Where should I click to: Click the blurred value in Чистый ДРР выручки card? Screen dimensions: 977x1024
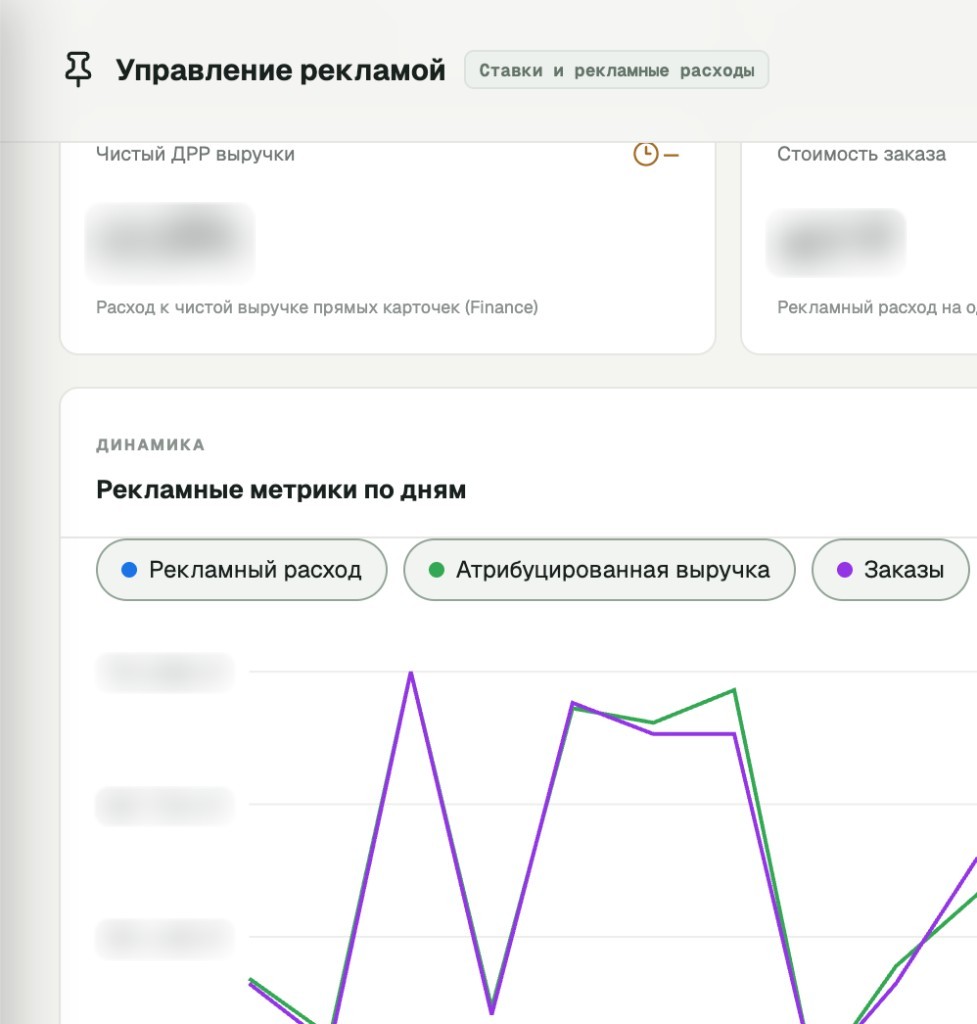point(170,242)
